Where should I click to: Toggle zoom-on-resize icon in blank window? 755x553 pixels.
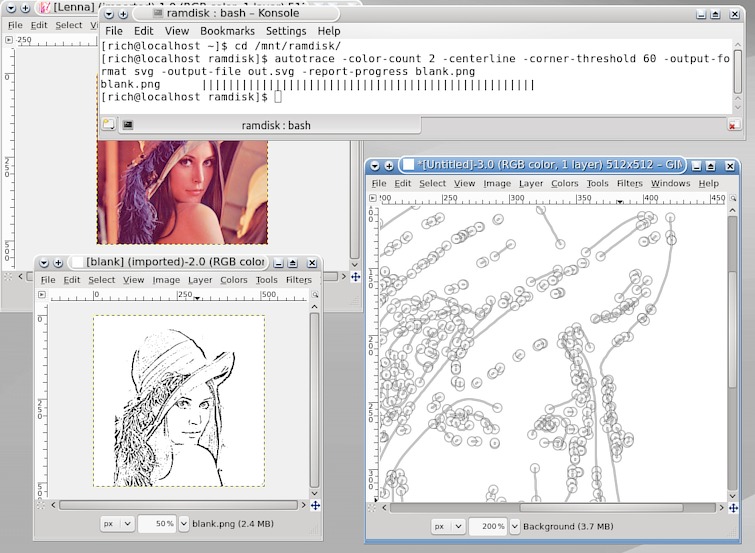315,294
